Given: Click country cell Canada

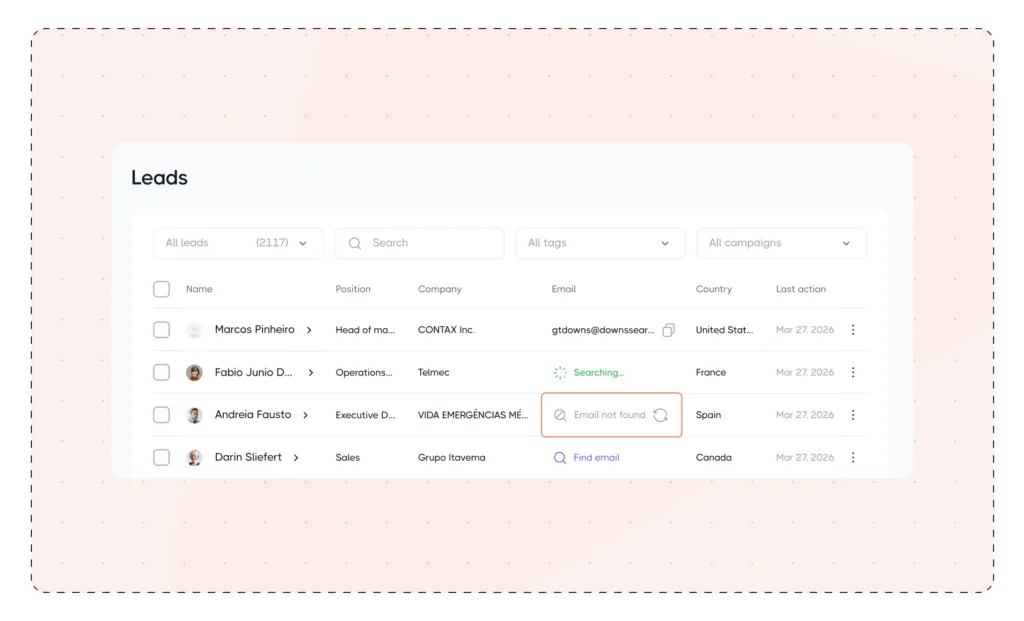Looking at the screenshot, I should (713, 458).
